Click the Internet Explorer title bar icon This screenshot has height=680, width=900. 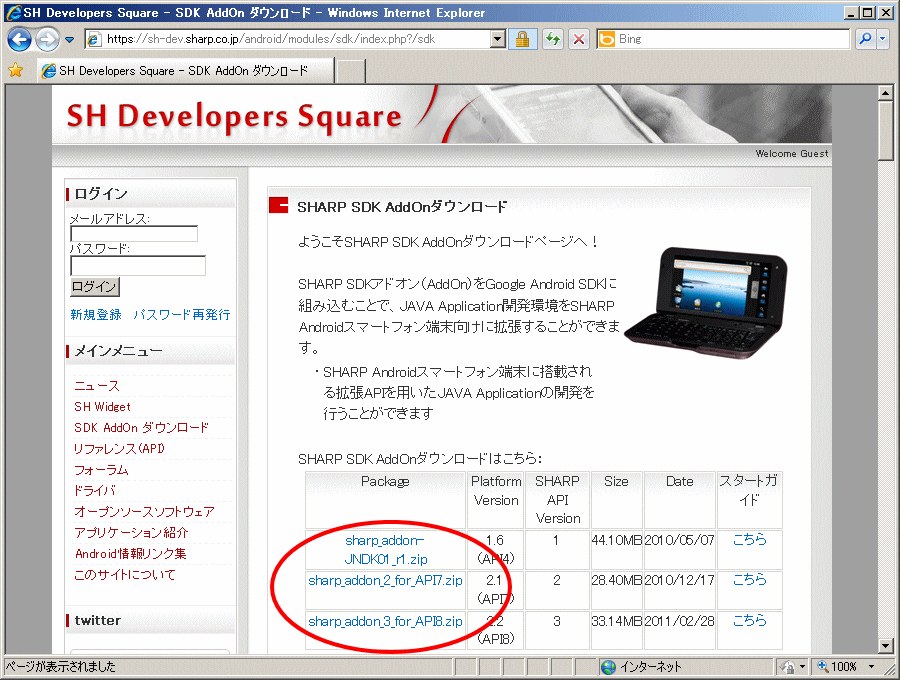coord(13,12)
